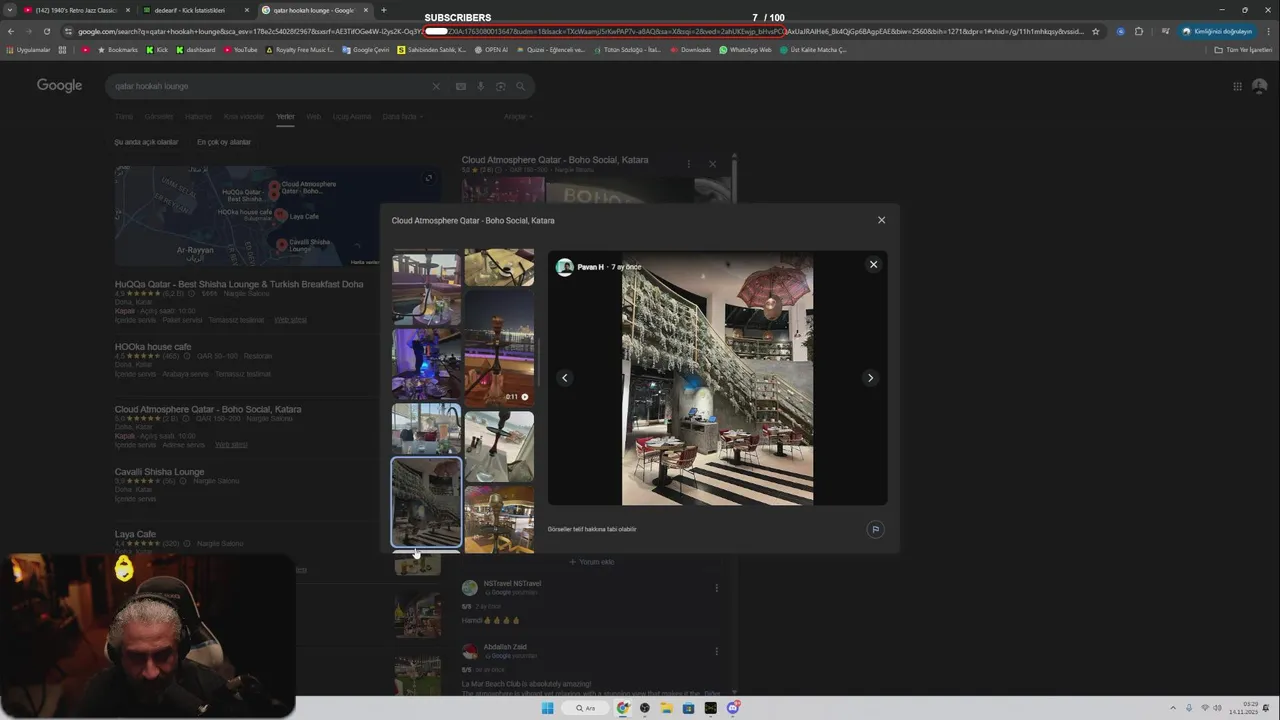The width and height of the screenshot is (1280, 720).
Task: Open the YouTube bookmark
Action: click(x=240, y=50)
